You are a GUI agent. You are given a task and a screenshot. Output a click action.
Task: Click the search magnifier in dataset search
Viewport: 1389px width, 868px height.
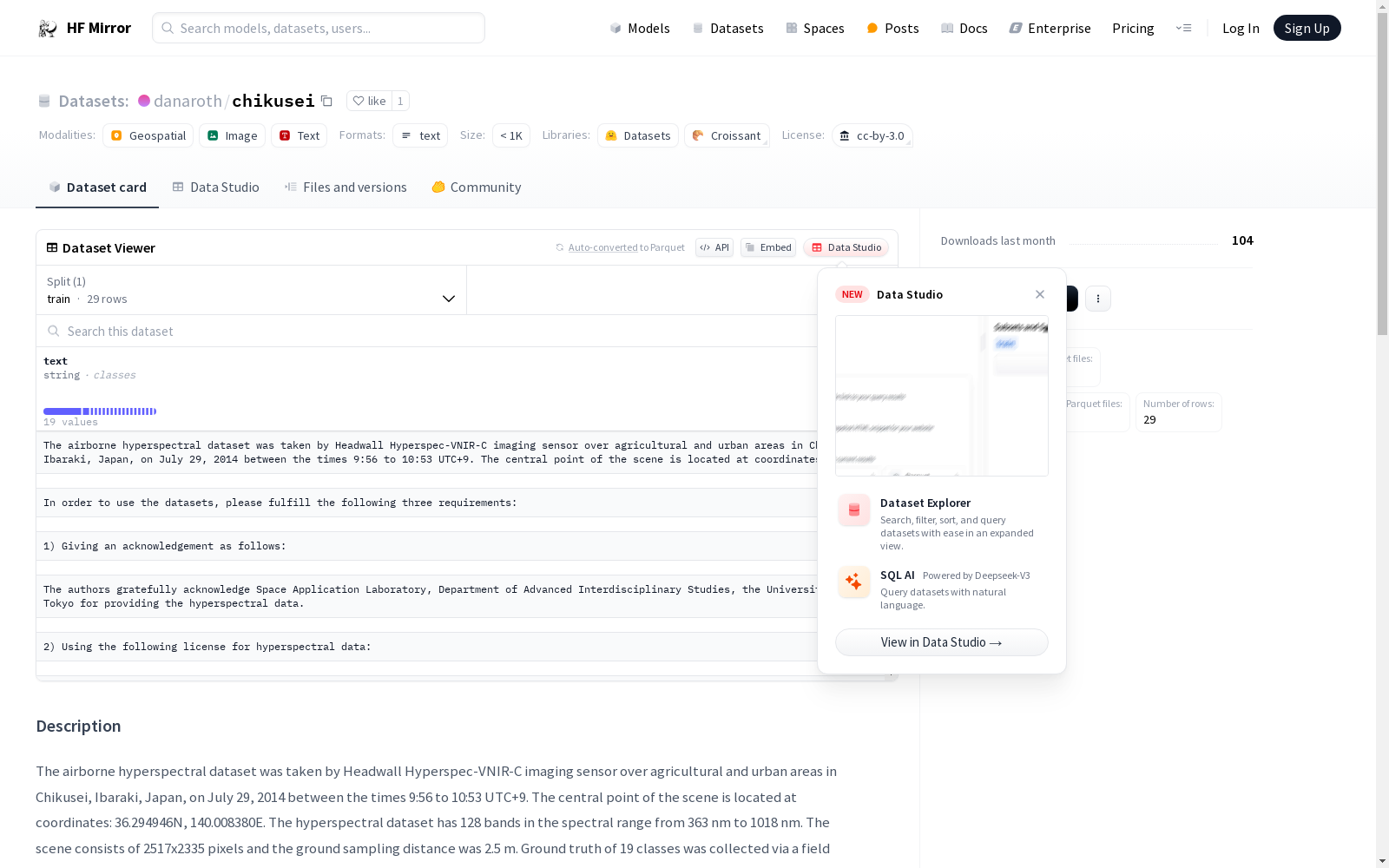pyautogui.click(x=54, y=331)
